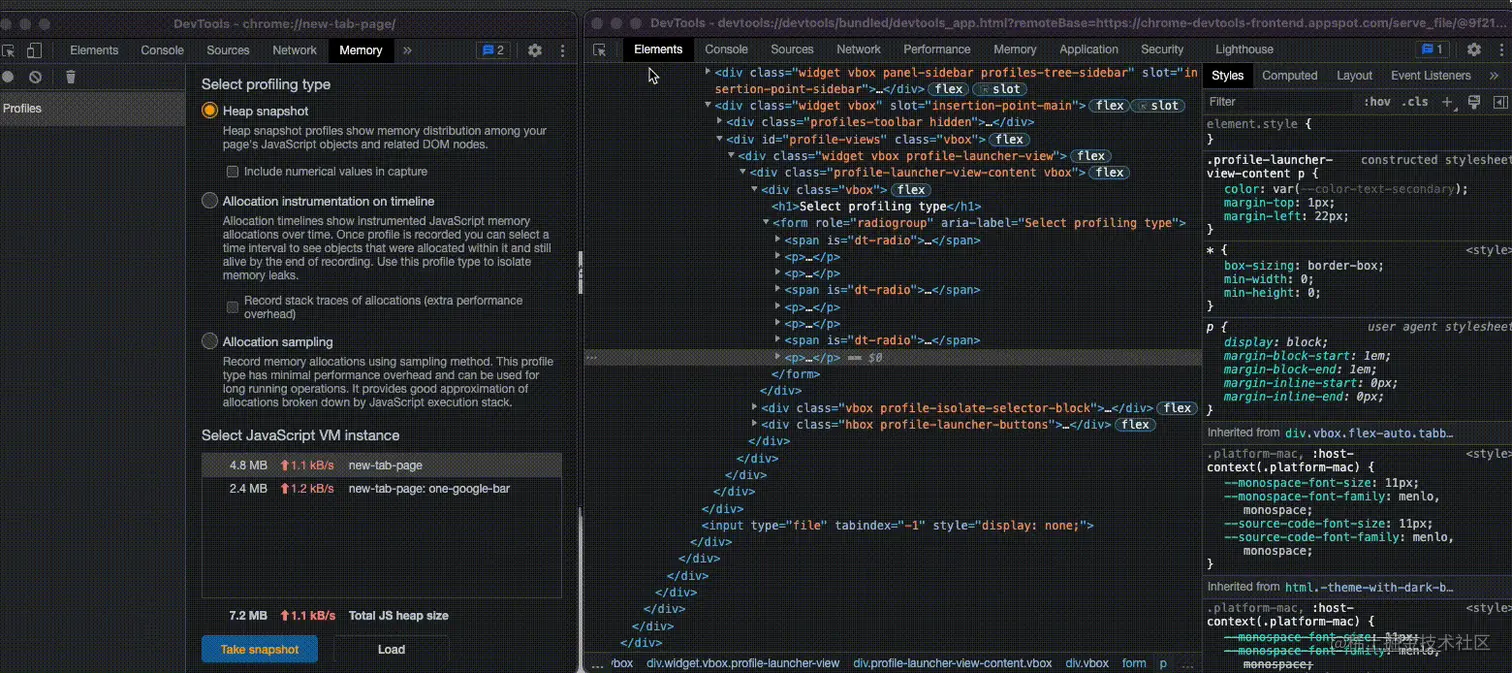Select Profiles item in left sidebar
Screen dimensions: 1512x673
pos(92,108)
